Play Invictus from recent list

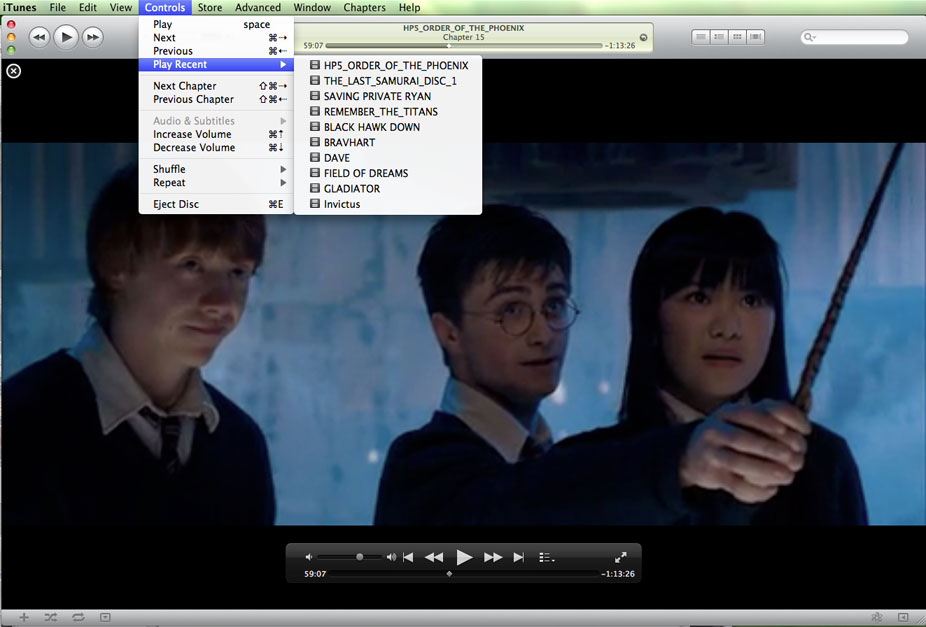tap(388, 204)
